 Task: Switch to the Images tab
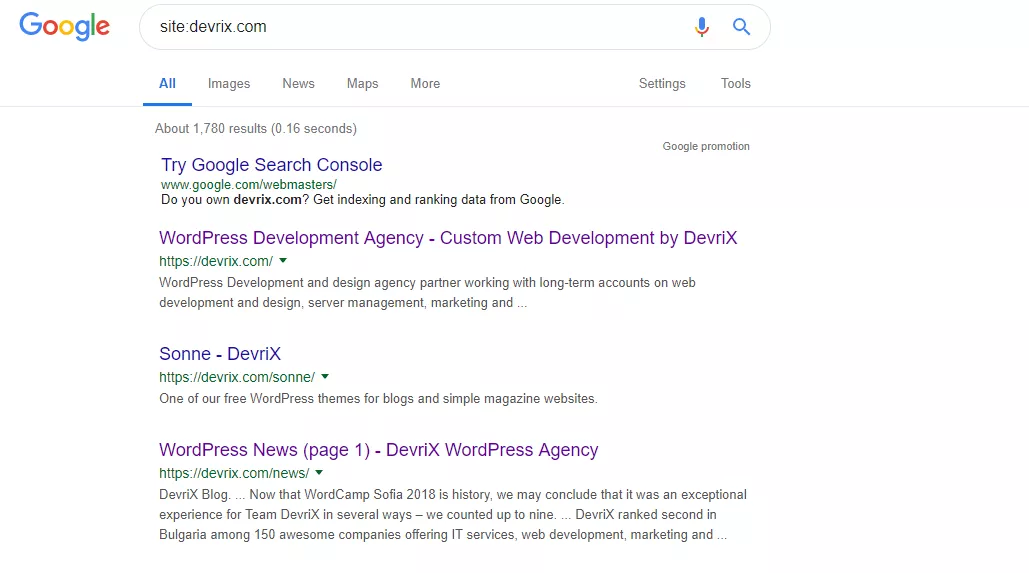(229, 83)
